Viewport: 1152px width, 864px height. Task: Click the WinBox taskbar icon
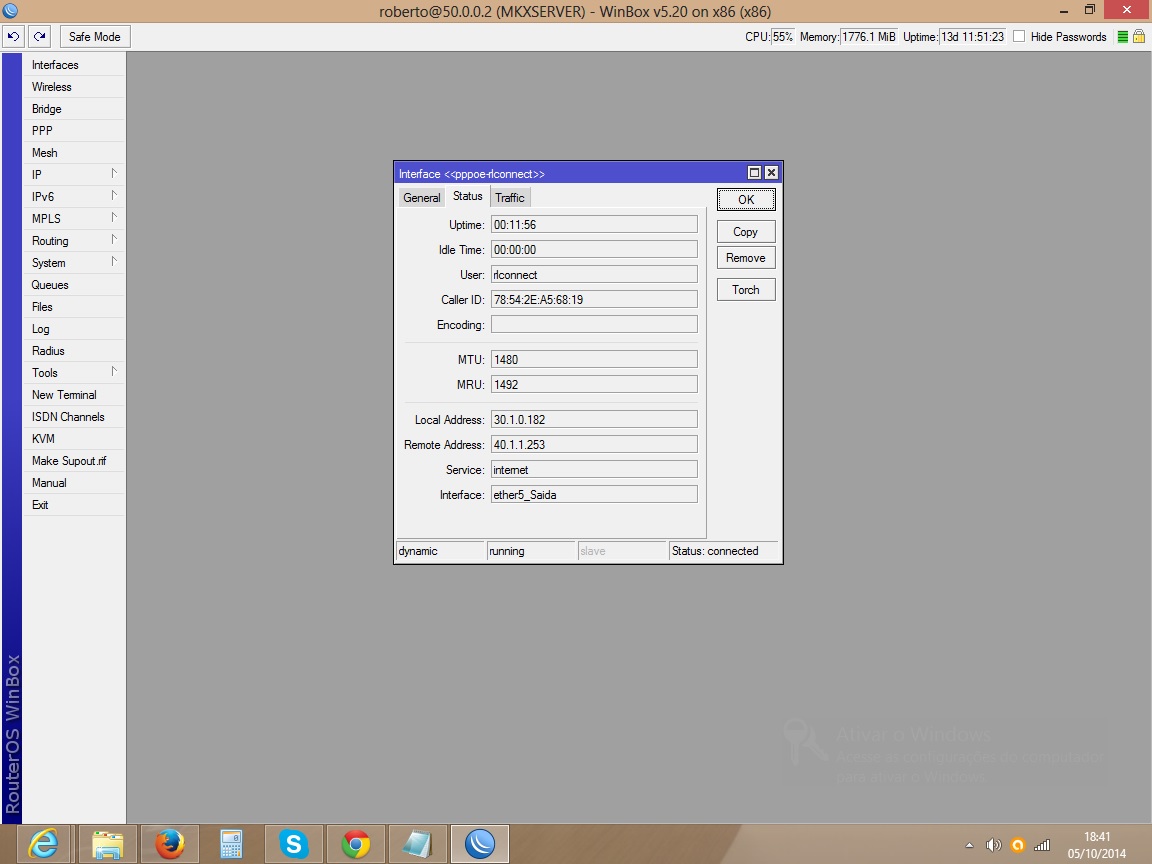click(480, 844)
